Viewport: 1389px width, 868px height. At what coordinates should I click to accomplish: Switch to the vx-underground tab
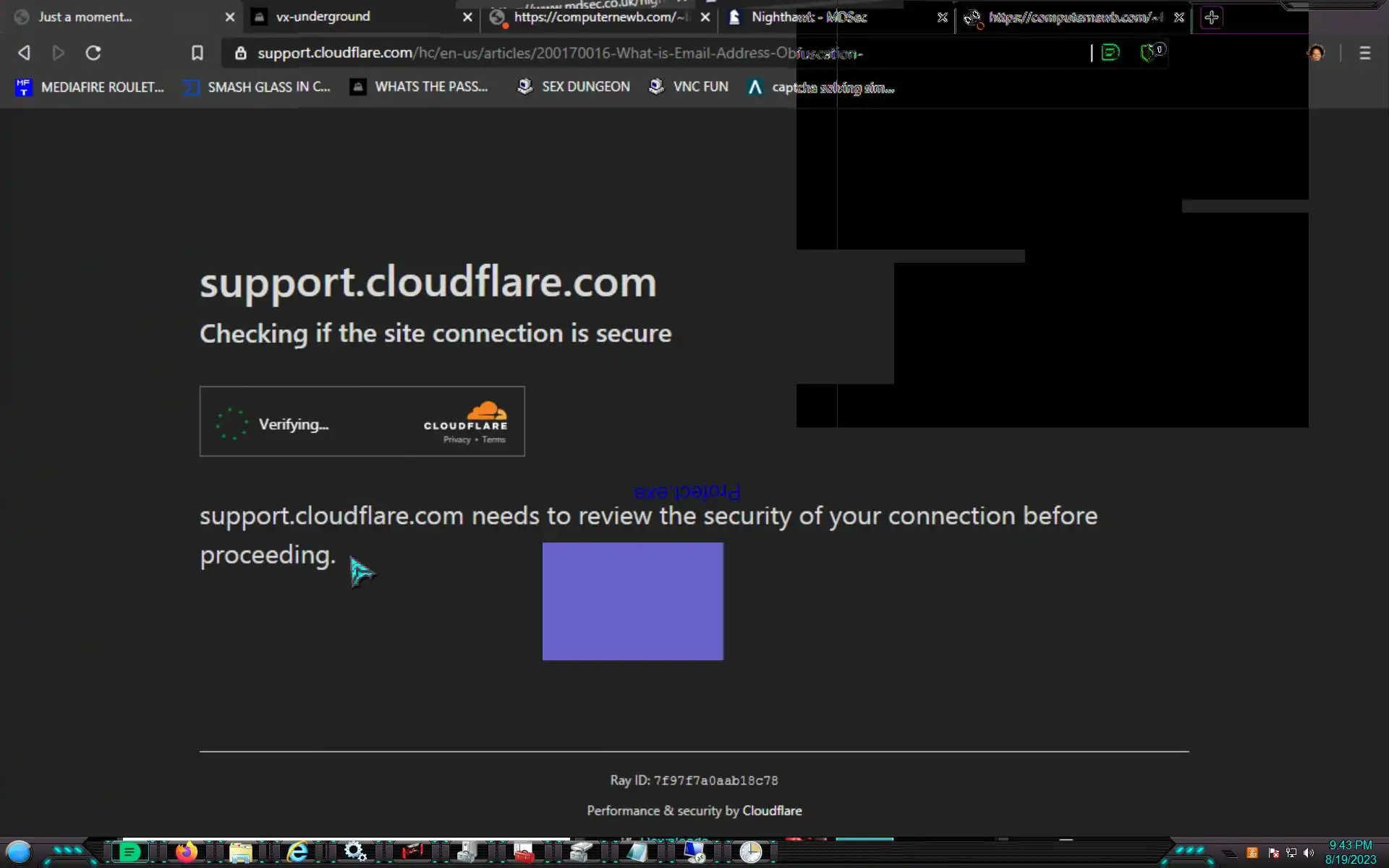point(323,17)
